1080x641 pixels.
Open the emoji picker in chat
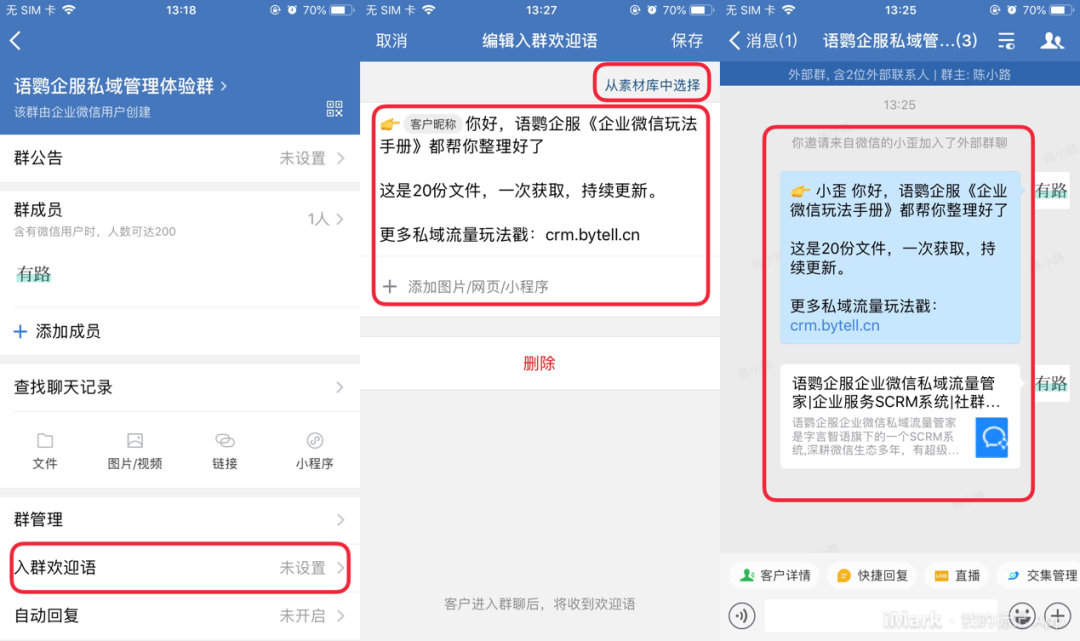1021,615
